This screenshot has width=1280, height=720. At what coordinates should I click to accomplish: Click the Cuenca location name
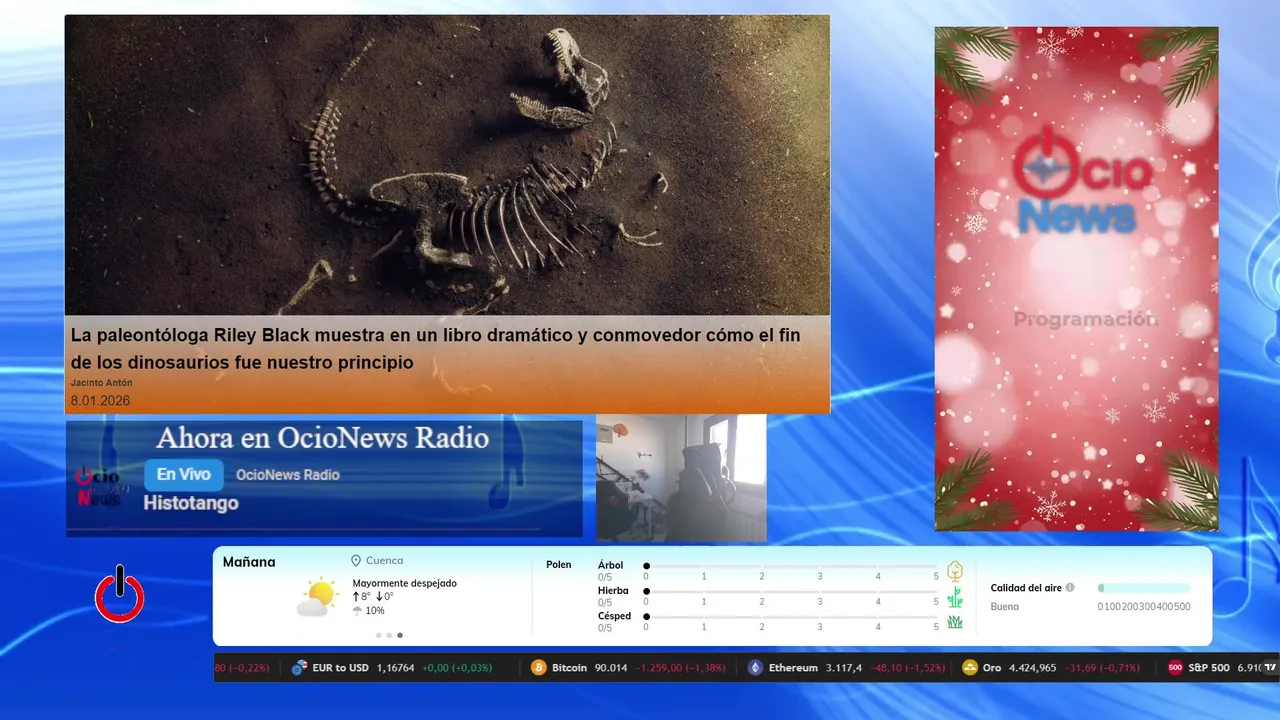point(385,561)
